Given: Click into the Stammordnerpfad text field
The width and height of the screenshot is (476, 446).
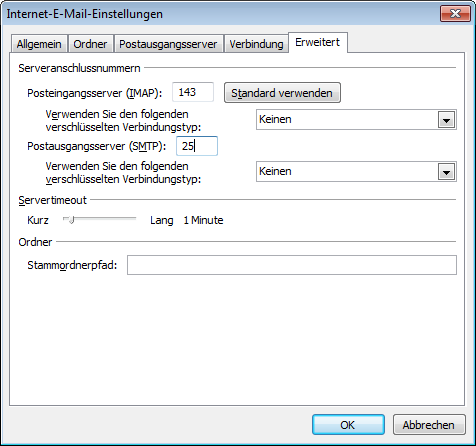Looking at the screenshot, I should [292, 265].
